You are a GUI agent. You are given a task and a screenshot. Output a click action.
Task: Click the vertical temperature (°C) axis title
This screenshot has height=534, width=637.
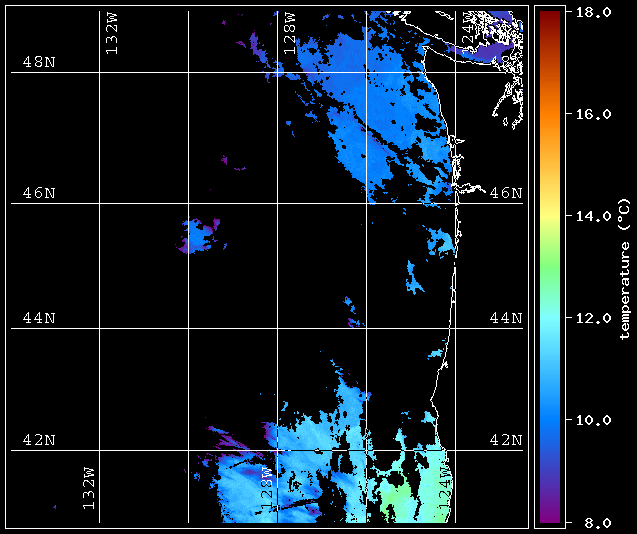[624, 266]
